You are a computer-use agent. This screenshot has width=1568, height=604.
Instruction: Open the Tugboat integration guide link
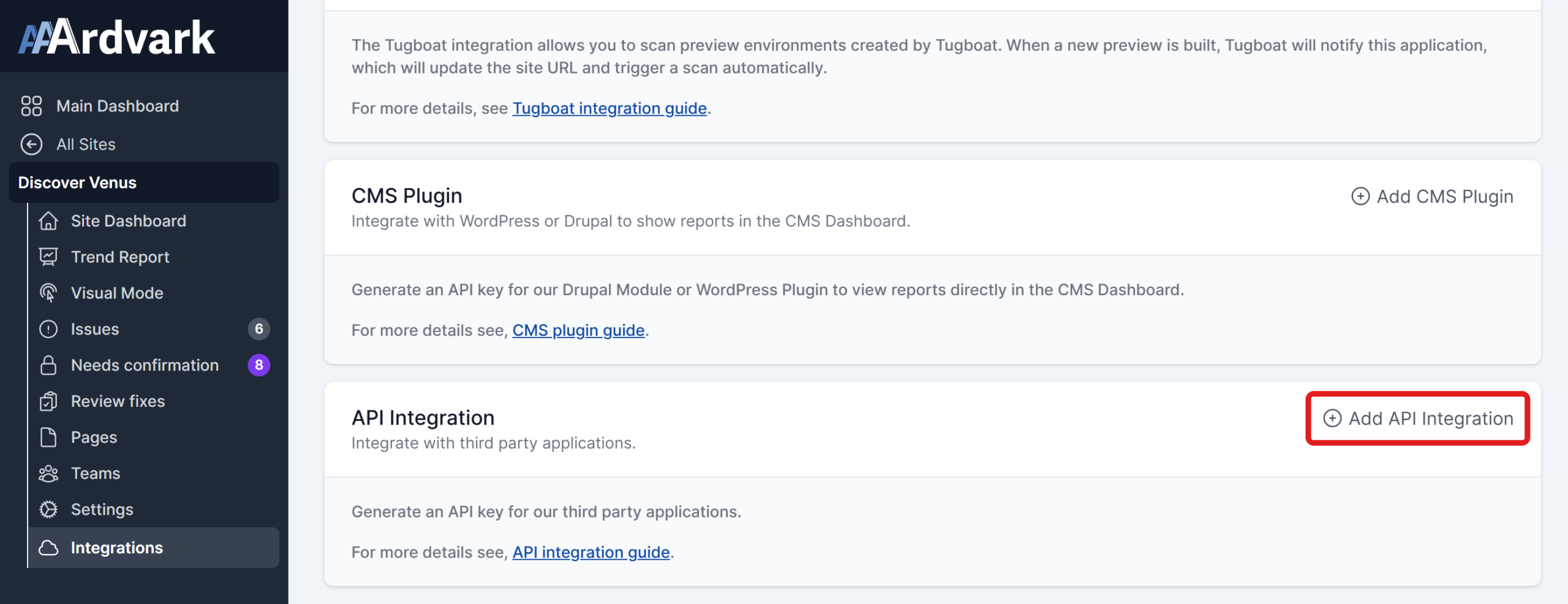tap(609, 108)
